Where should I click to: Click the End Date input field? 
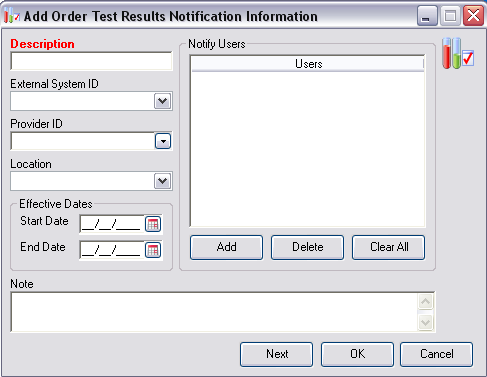112,250
